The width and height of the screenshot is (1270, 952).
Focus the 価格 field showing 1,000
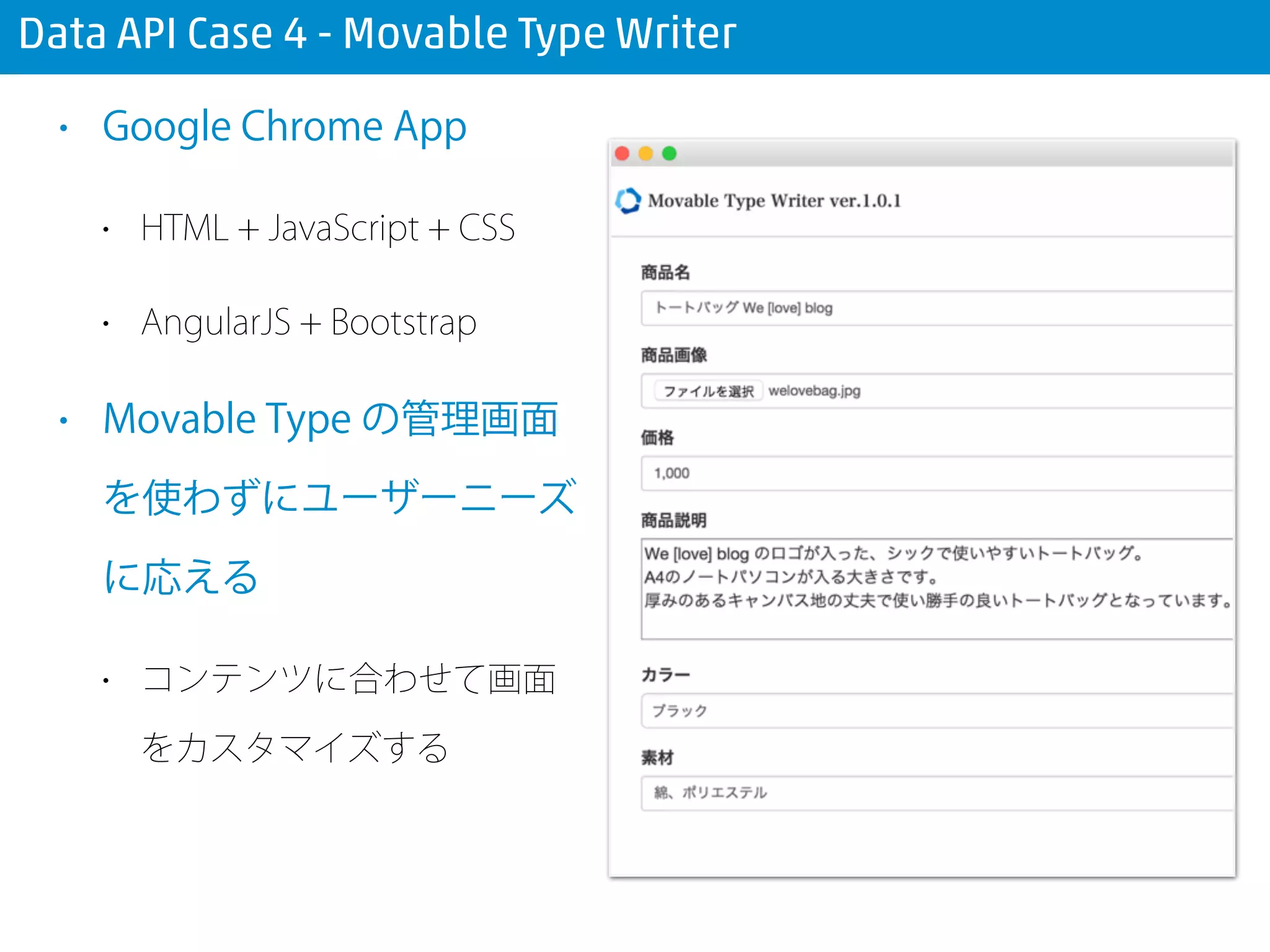pyautogui.click(x=937, y=474)
